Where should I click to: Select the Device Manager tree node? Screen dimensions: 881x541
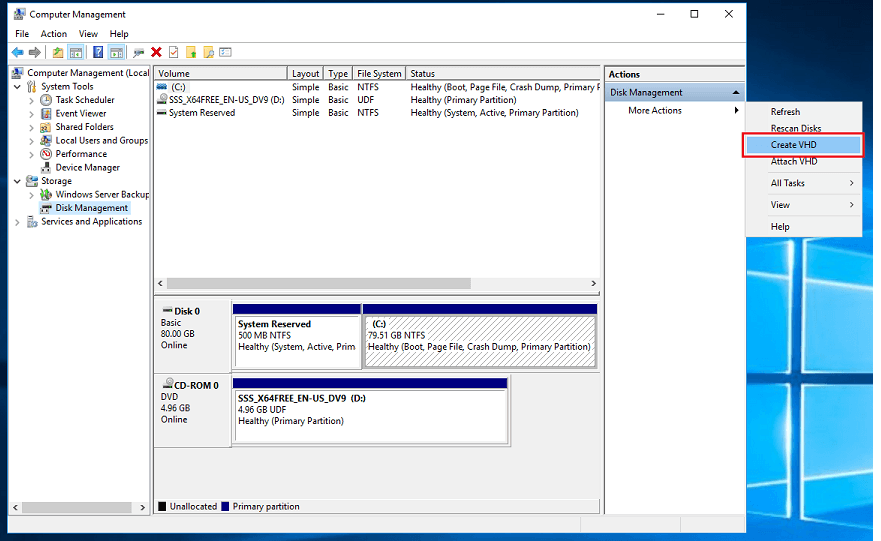coord(87,168)
